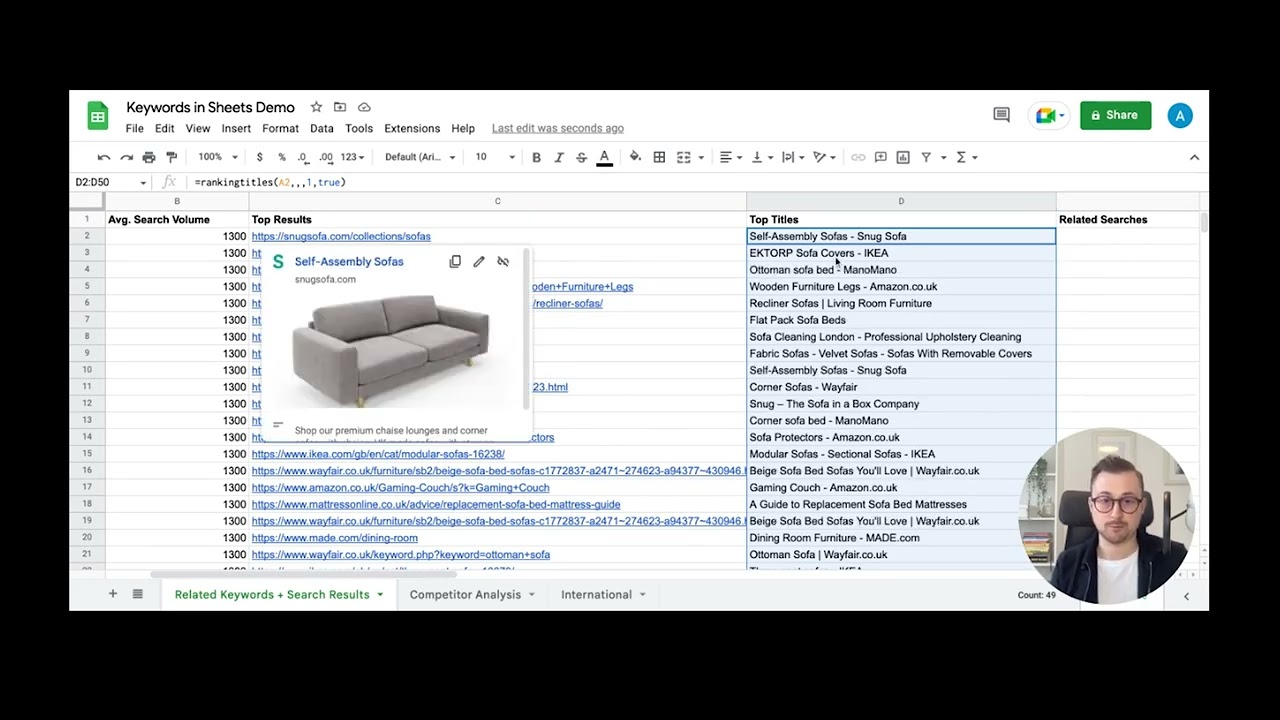The height and width of the screenshot is (720, 1280).
Task: Open the Edit menu
Action: tap(165, 128)
